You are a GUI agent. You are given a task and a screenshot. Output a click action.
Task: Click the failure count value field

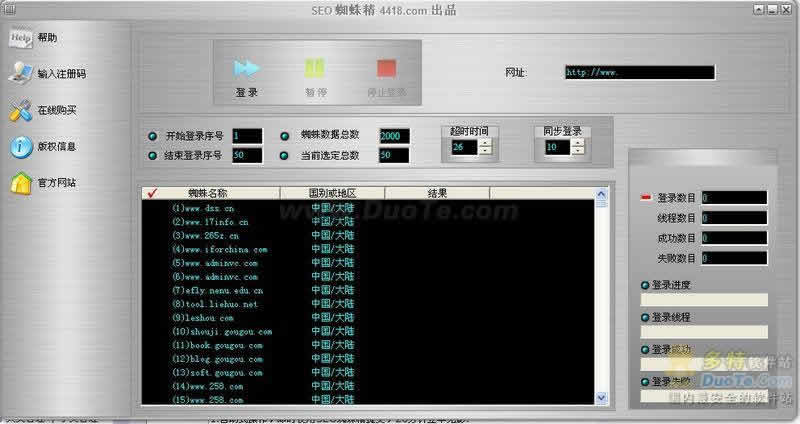coord(734,258)
